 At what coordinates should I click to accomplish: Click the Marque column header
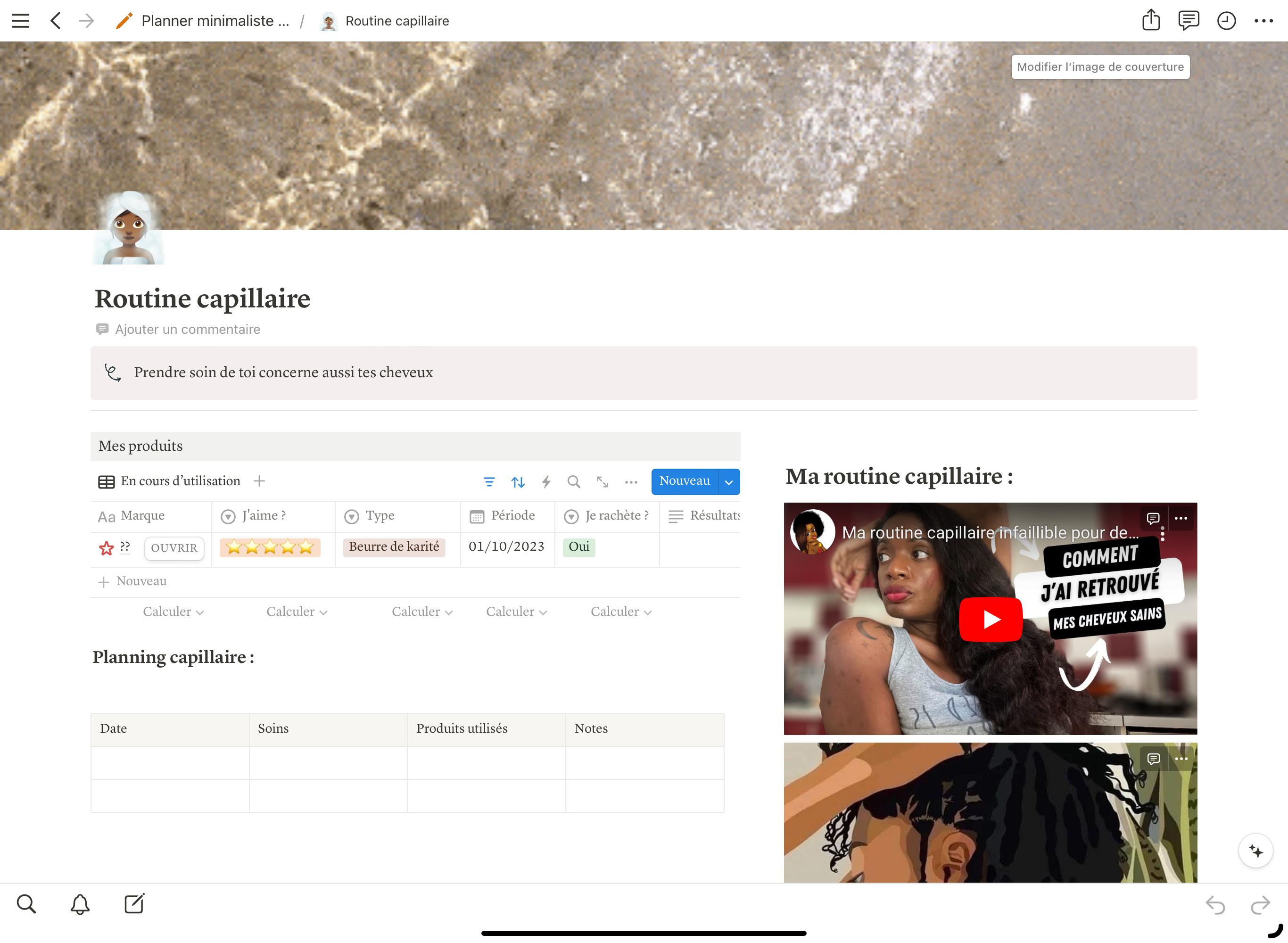click(151, 516)
